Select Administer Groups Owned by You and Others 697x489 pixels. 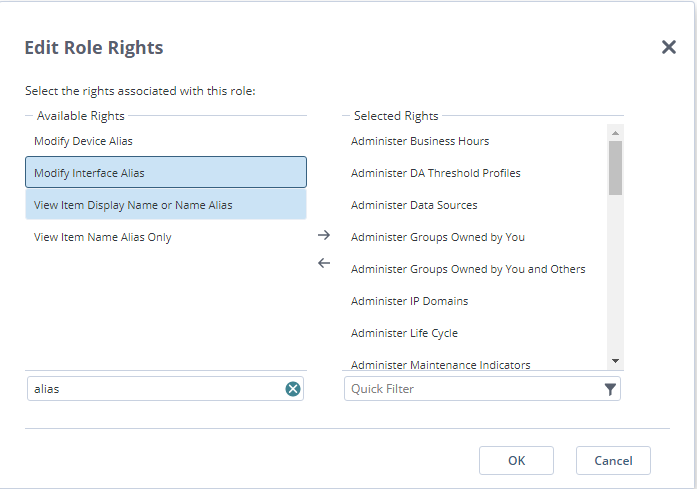(x=468, y=269)
